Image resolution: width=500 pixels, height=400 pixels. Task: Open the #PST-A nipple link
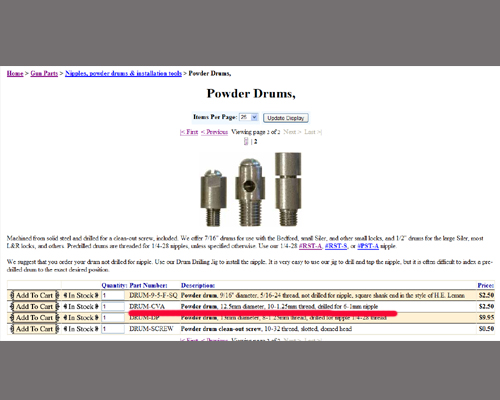(x=368, y=246)
